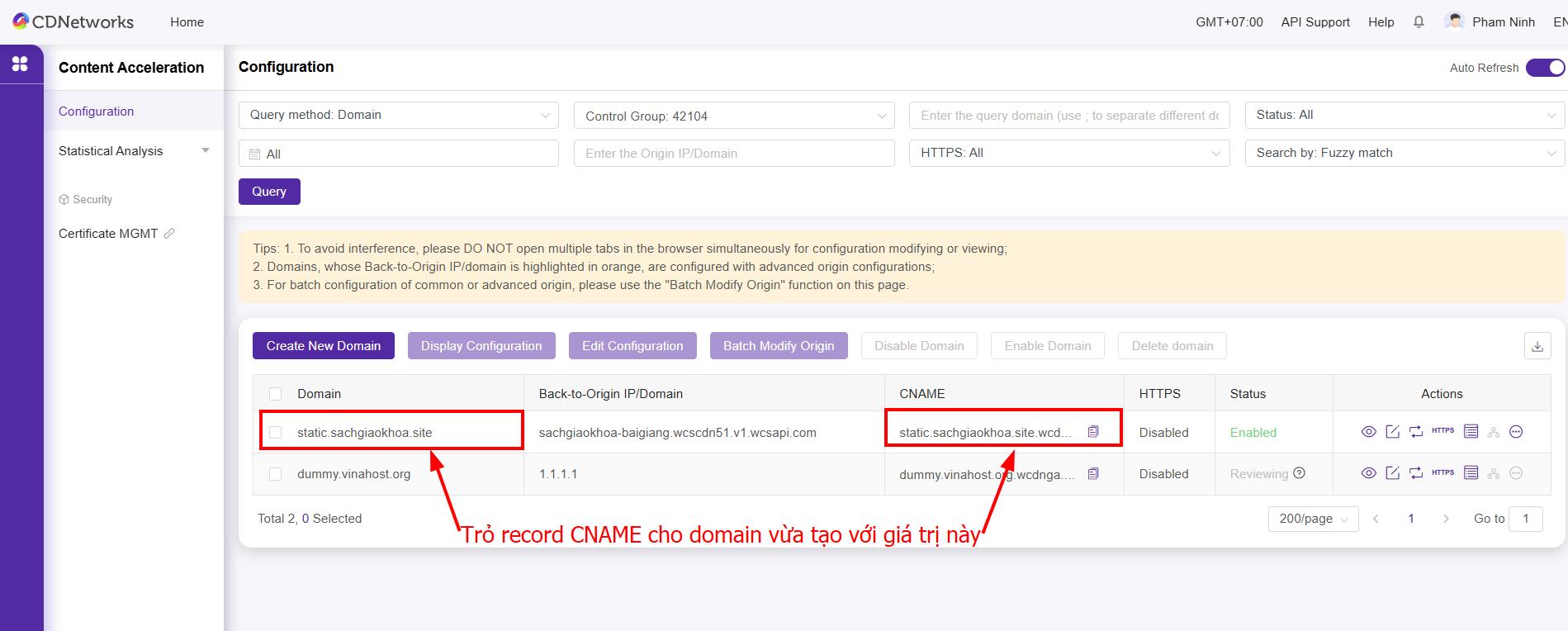The image size is (1568, 631).
Task: Open the Configuration sidebar item
Action: pos(97,111)
